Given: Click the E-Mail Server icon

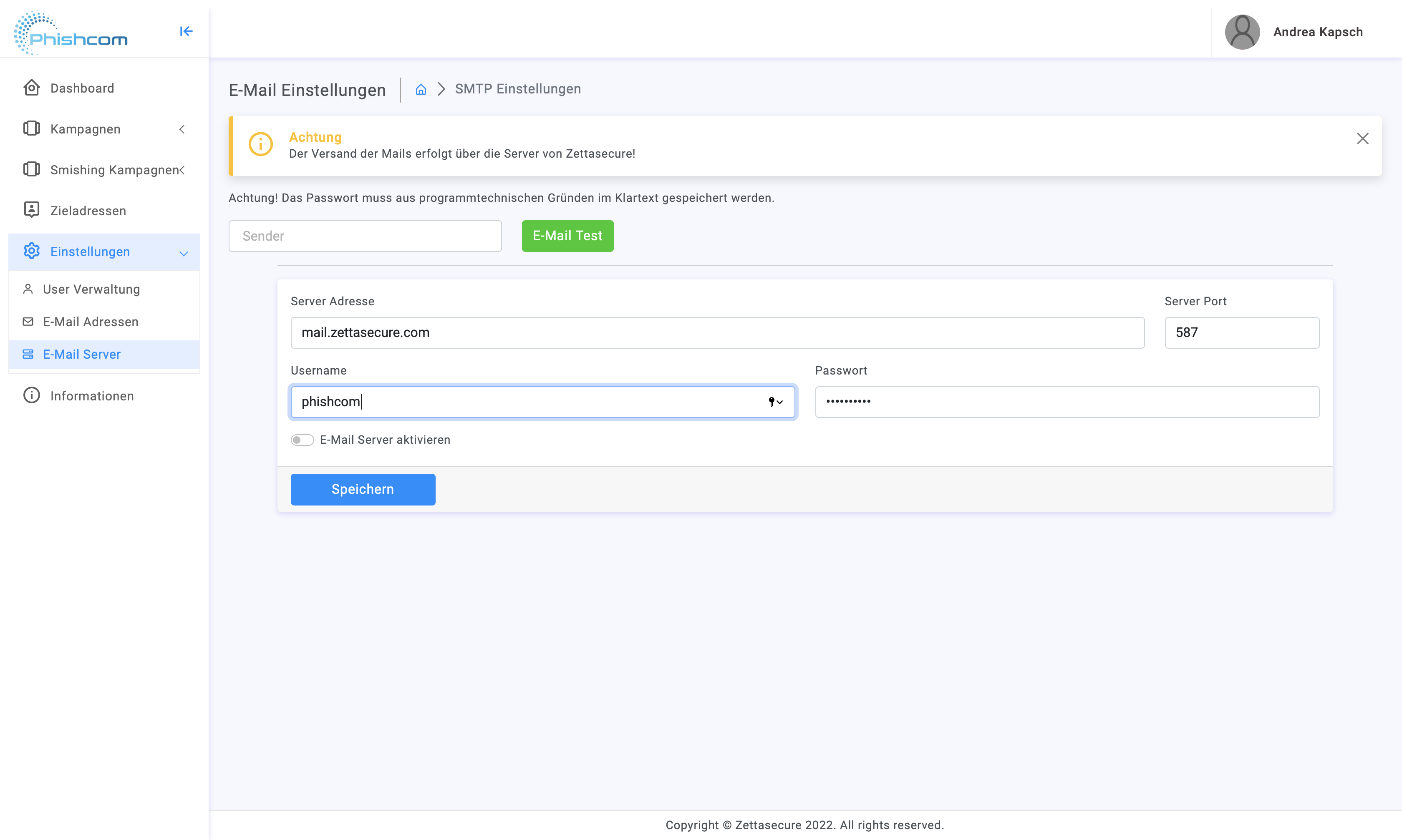Looking at the screenshot, I should pos(28,354).
